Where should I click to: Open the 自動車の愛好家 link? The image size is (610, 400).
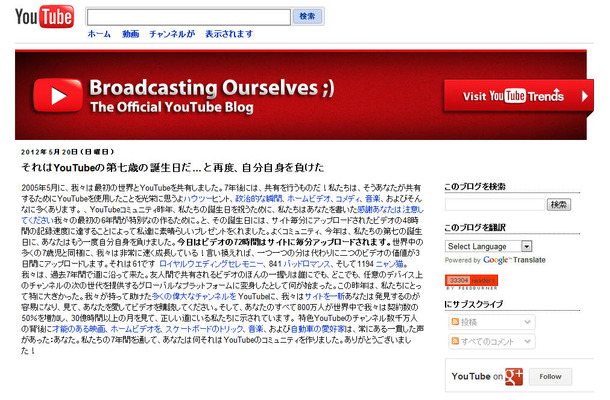[x=318, y=329]
